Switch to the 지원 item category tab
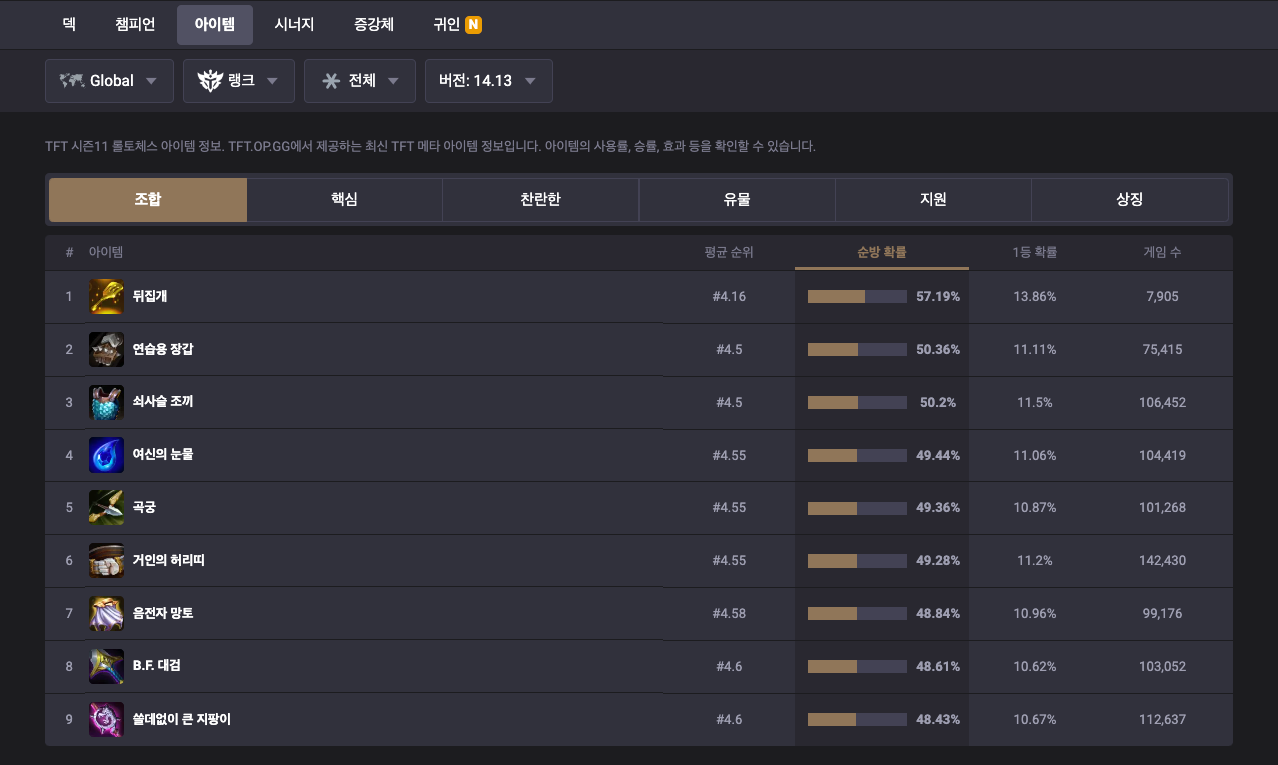The width and height of the screenshot is (1278, 765). click(933, 200)
